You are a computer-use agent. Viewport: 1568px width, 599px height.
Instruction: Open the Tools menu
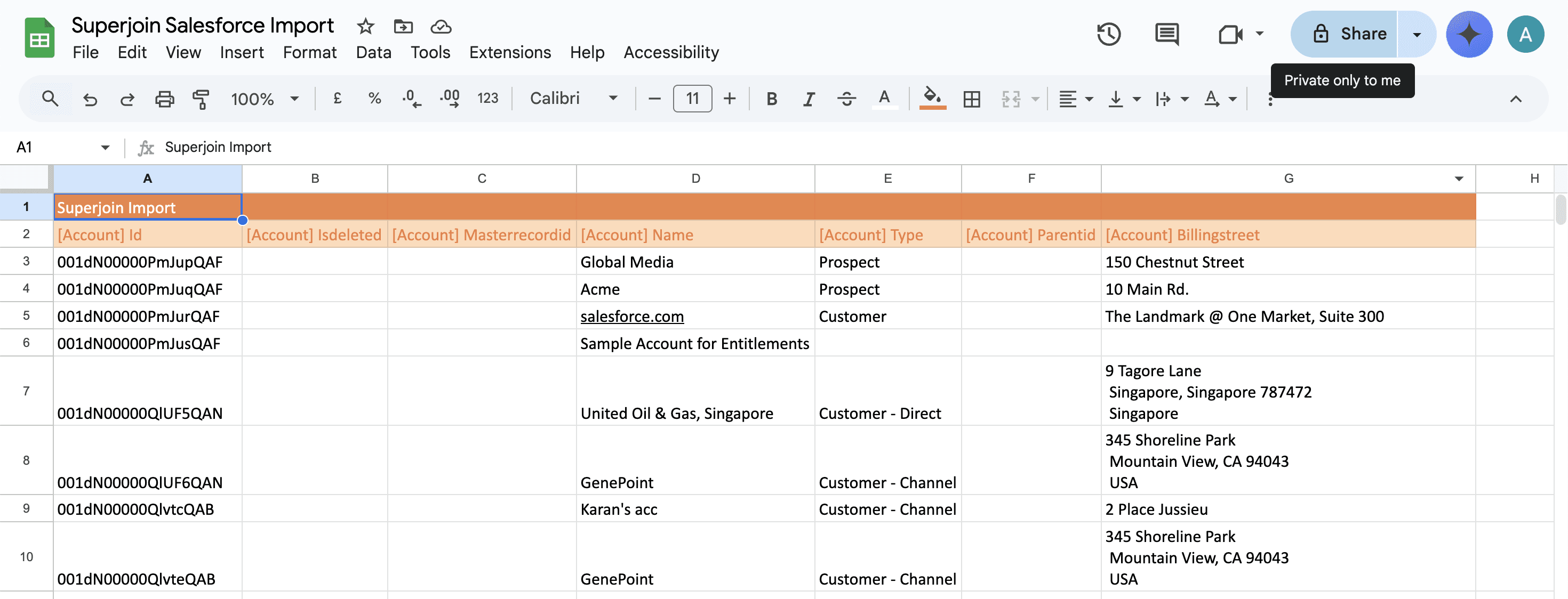click(430, 53)
